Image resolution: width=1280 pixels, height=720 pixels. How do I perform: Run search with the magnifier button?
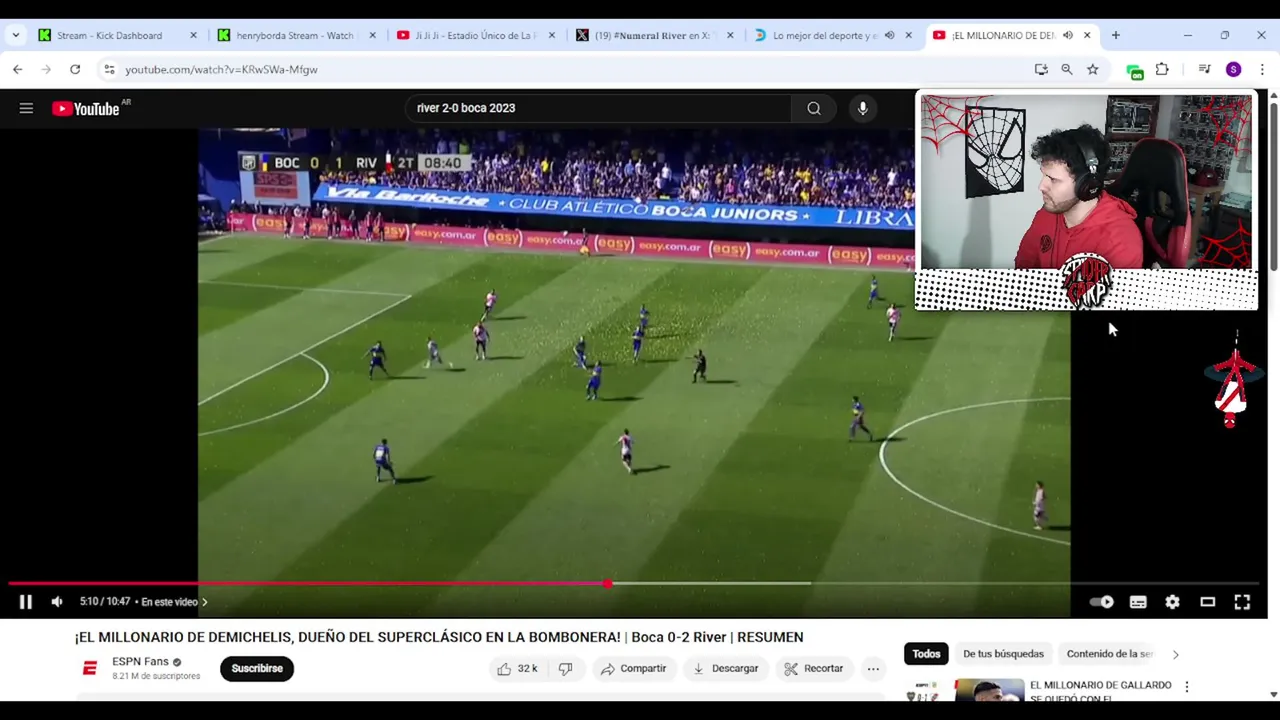tap(814, 108)
